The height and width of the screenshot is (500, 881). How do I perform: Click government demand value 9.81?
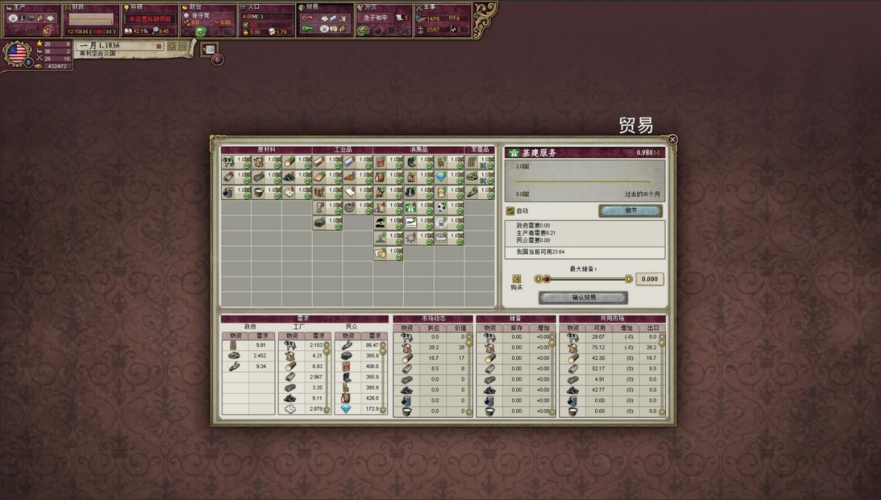coord(260,345)
